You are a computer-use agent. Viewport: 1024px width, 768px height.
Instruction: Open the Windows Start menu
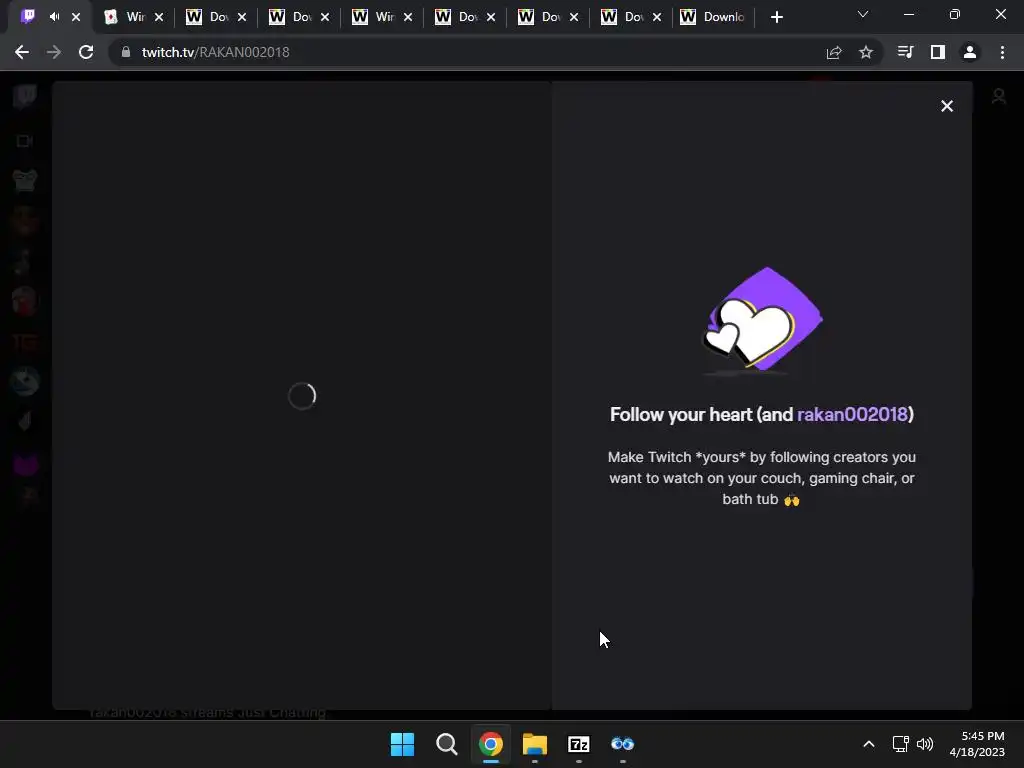coord(402,744)
